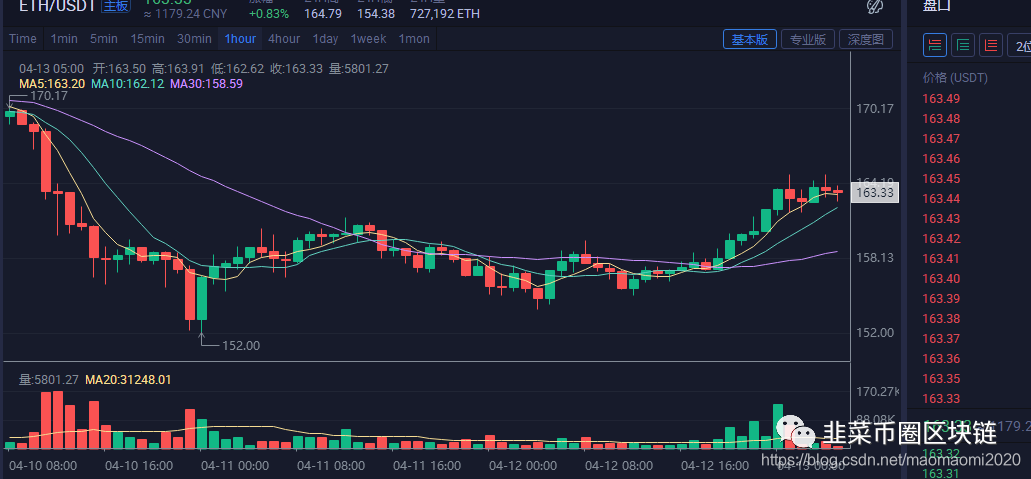The height and width of the screenshot is (479, 1031).
Task: Switch to 专业版 professional chart mode
Action: click(807, 39)
